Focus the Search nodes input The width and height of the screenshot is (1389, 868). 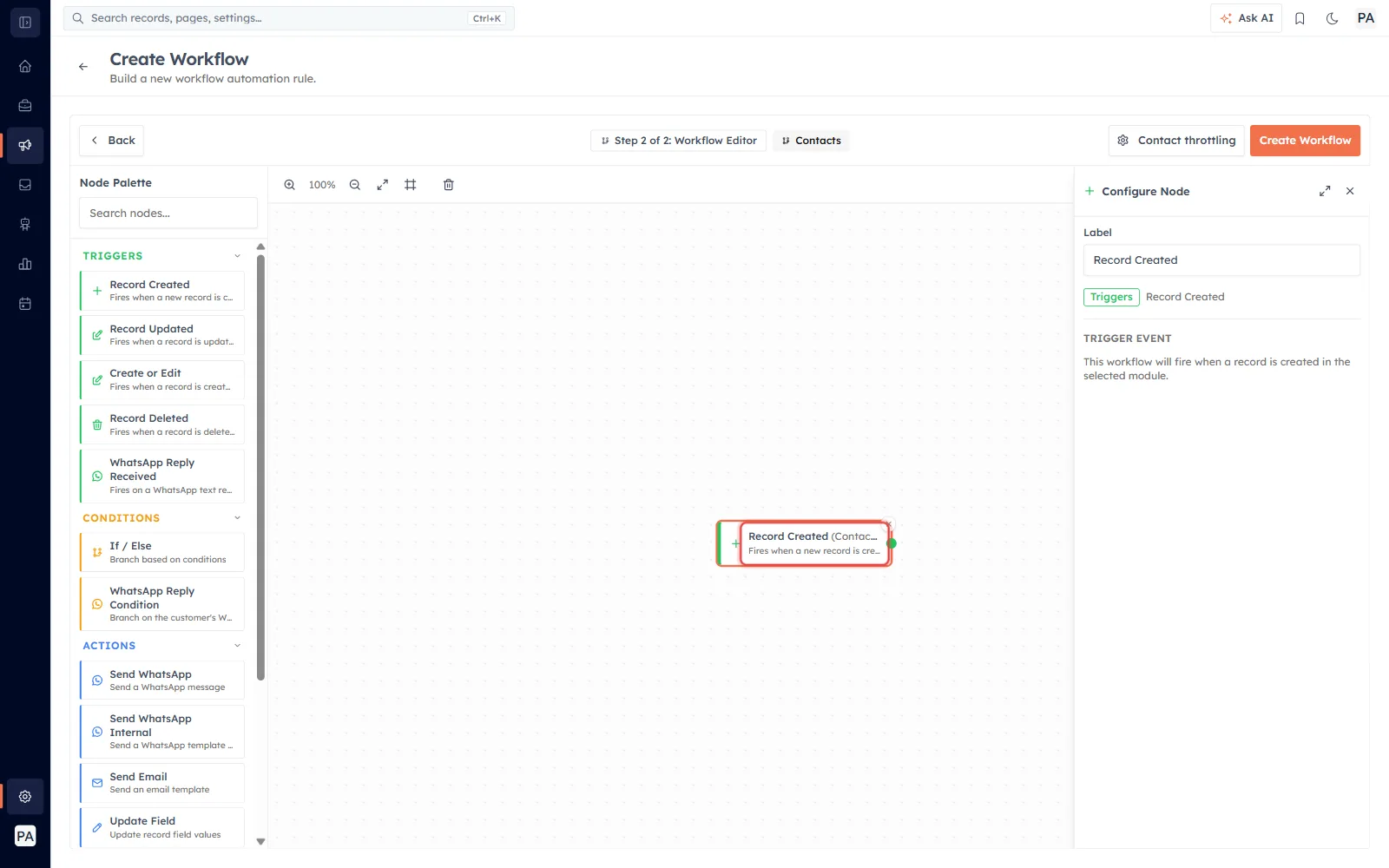[168, 214]
